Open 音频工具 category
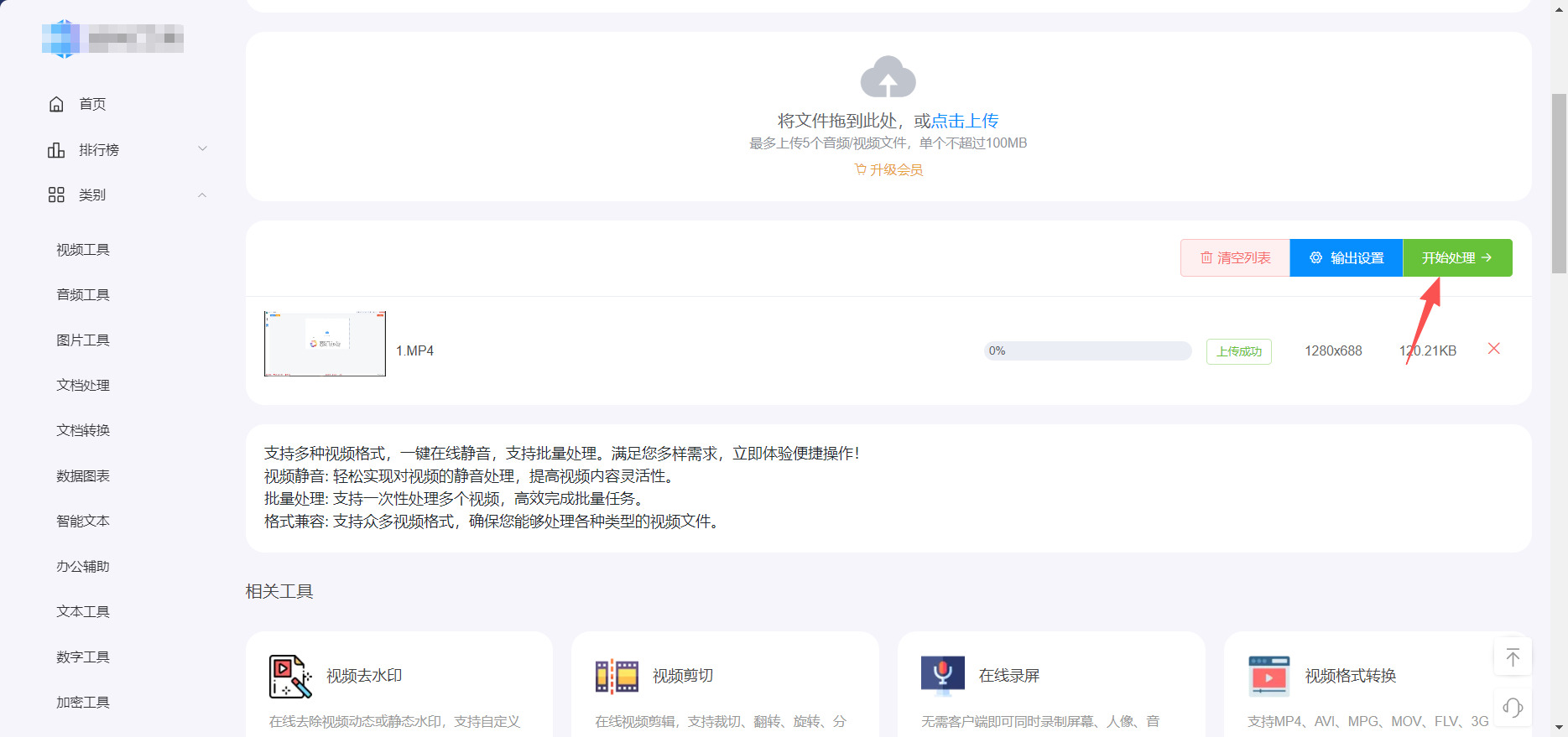Screen dimensions: 1568x737 point(83,295)
